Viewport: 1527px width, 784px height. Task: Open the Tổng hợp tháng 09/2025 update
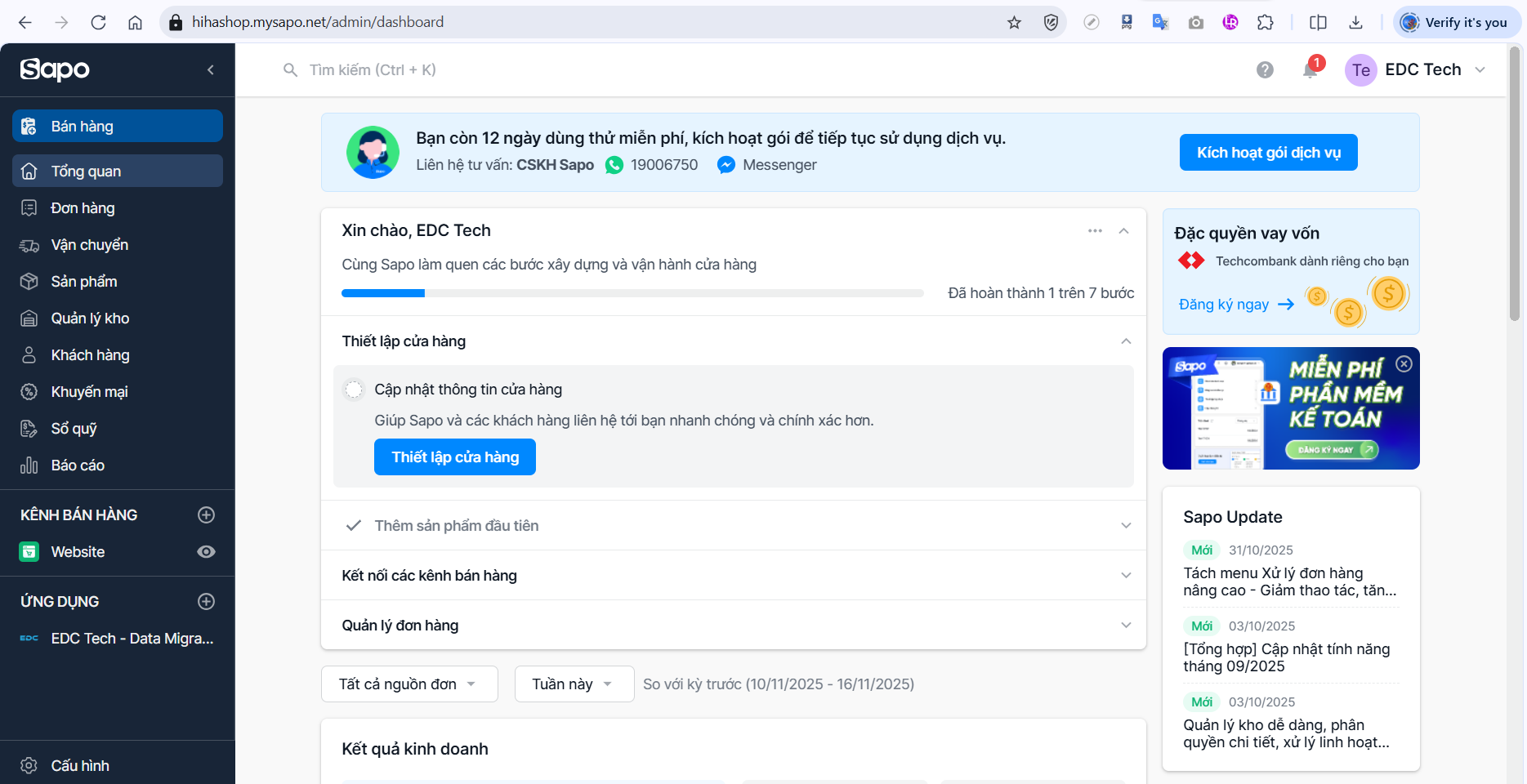pyautogui.click(x=1287, y=658)
